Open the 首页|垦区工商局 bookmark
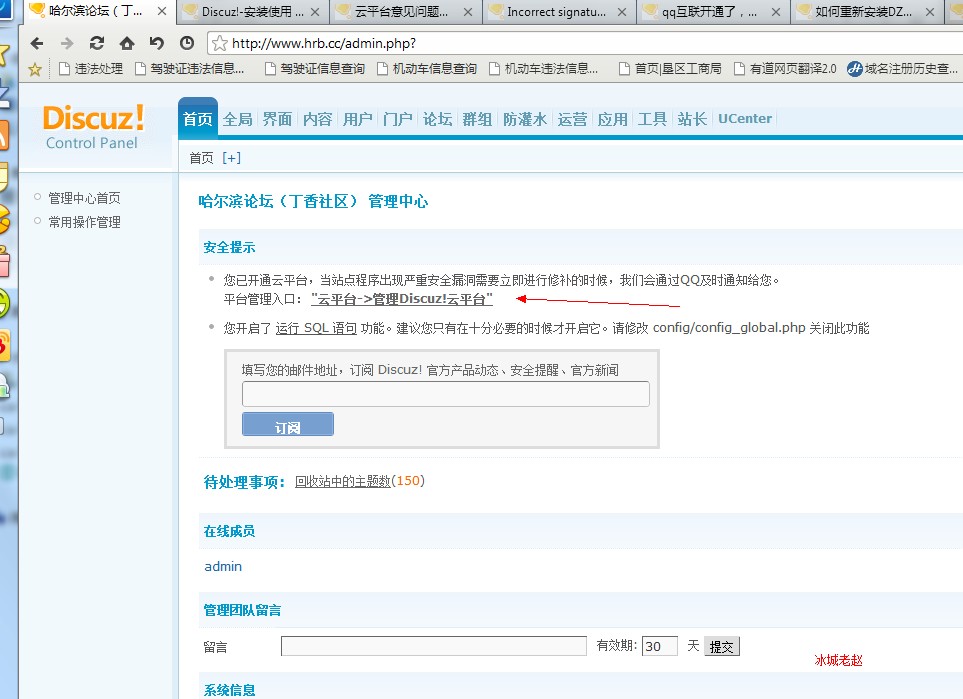Image resolution: width=963 pixels, height=699 pixels. tap(671, 69)
